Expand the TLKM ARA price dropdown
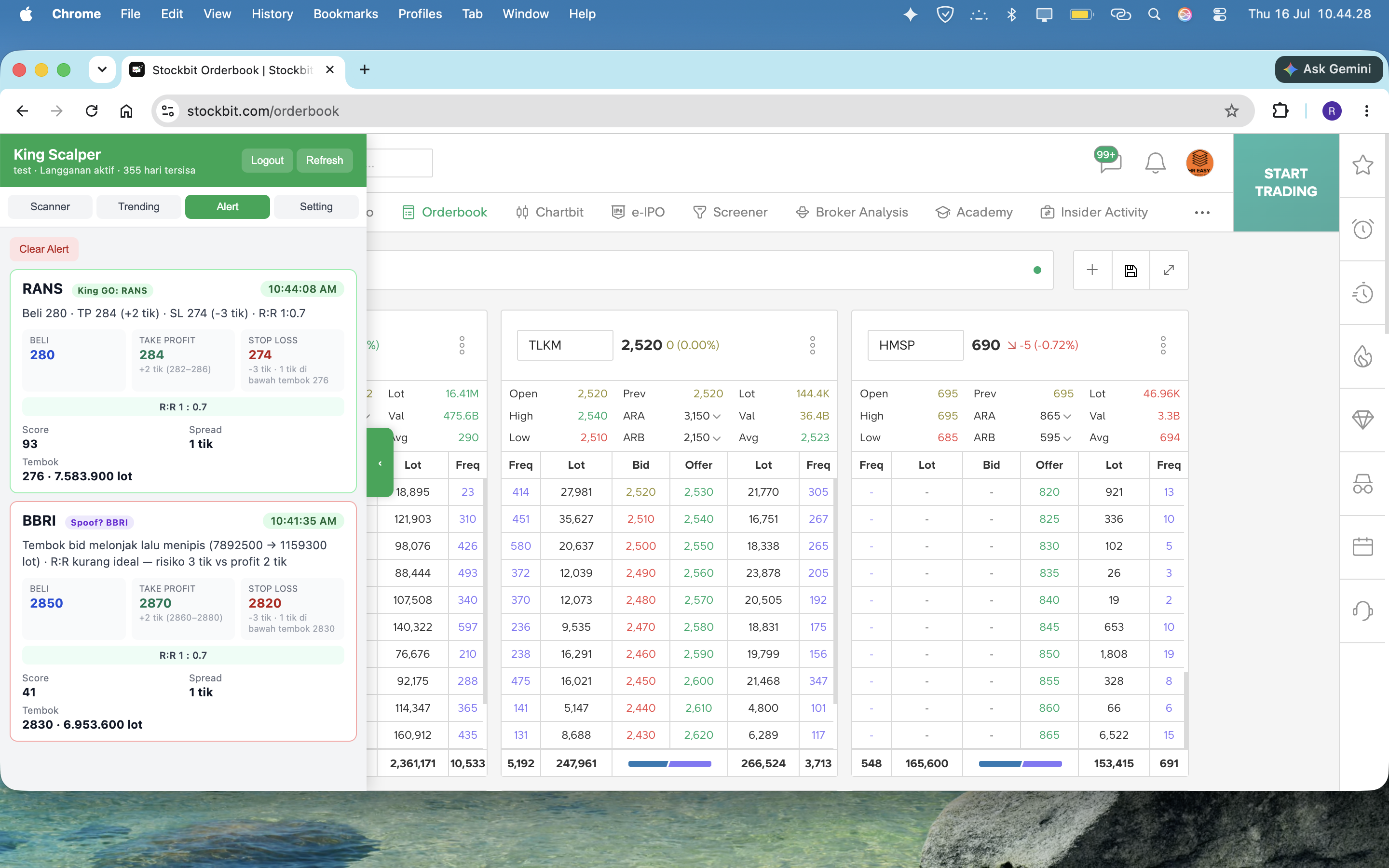The width and height of the screenshot is (1389, 868). (716, 416)
